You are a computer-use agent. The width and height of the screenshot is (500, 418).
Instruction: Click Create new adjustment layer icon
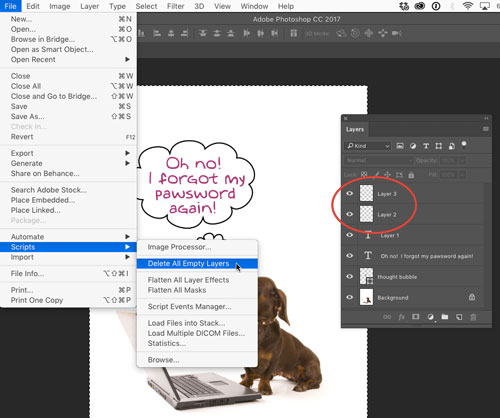click(430, 317)
